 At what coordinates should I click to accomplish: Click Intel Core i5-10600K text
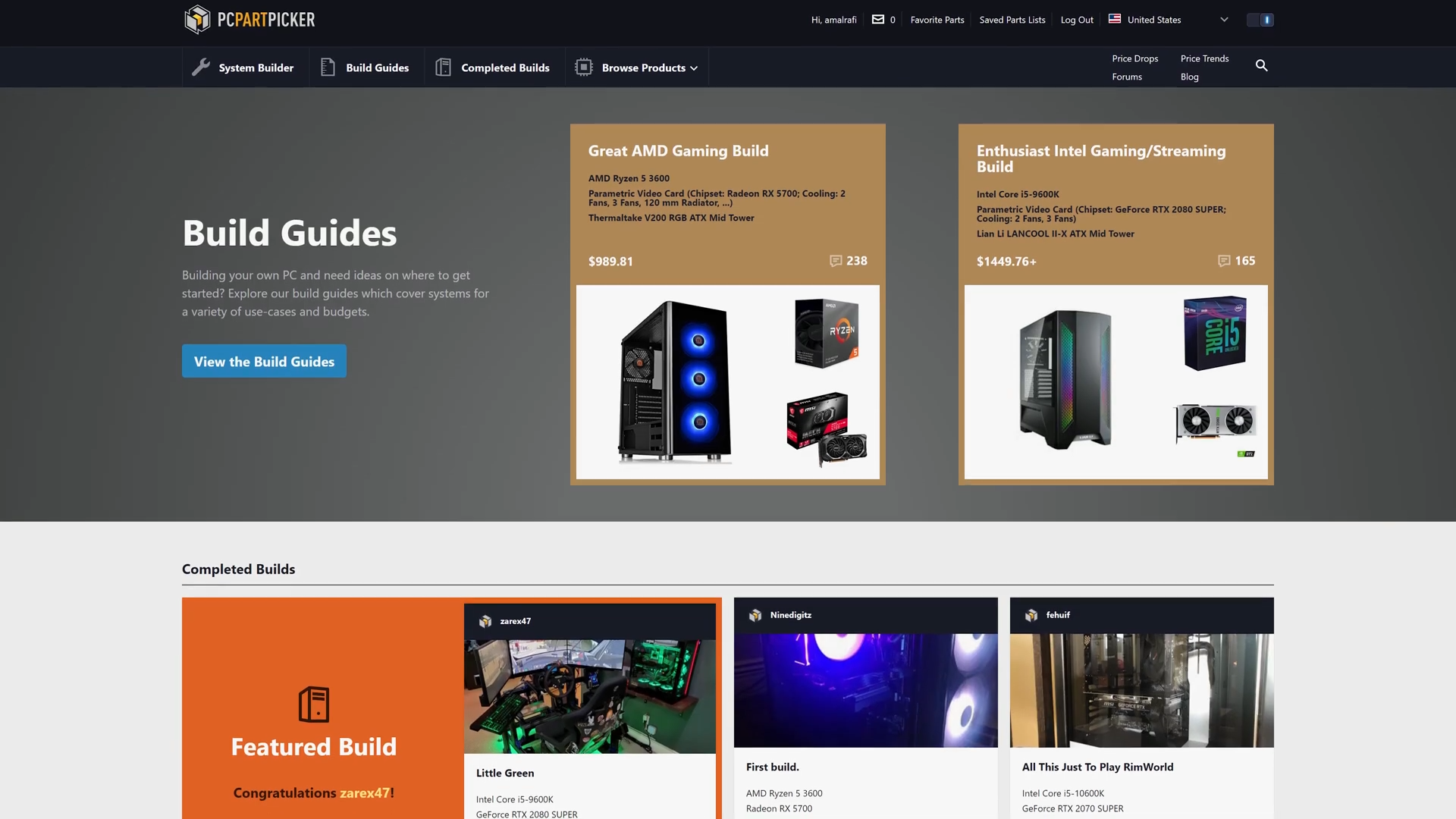pyautogui.click(x=1063, y=794)
